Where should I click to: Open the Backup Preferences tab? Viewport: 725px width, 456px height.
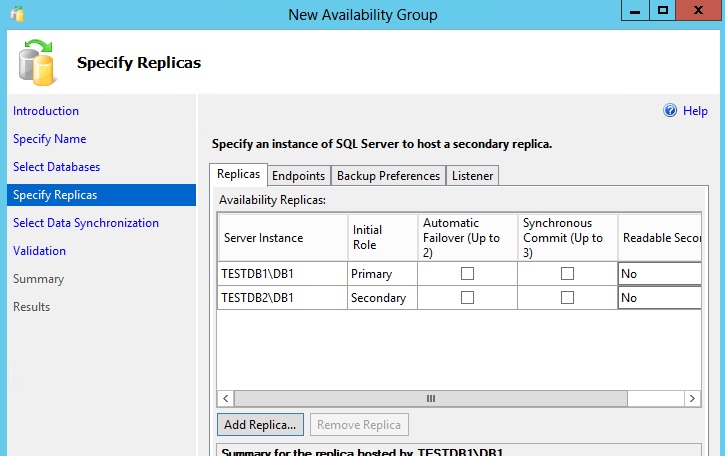tap(388, 176)
